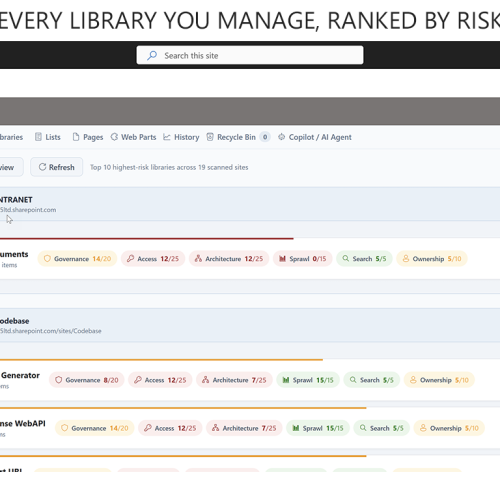Click Sprawl chart icon in WebAPI row
Viewport: 500px width, 500px height.
point(296,428)
